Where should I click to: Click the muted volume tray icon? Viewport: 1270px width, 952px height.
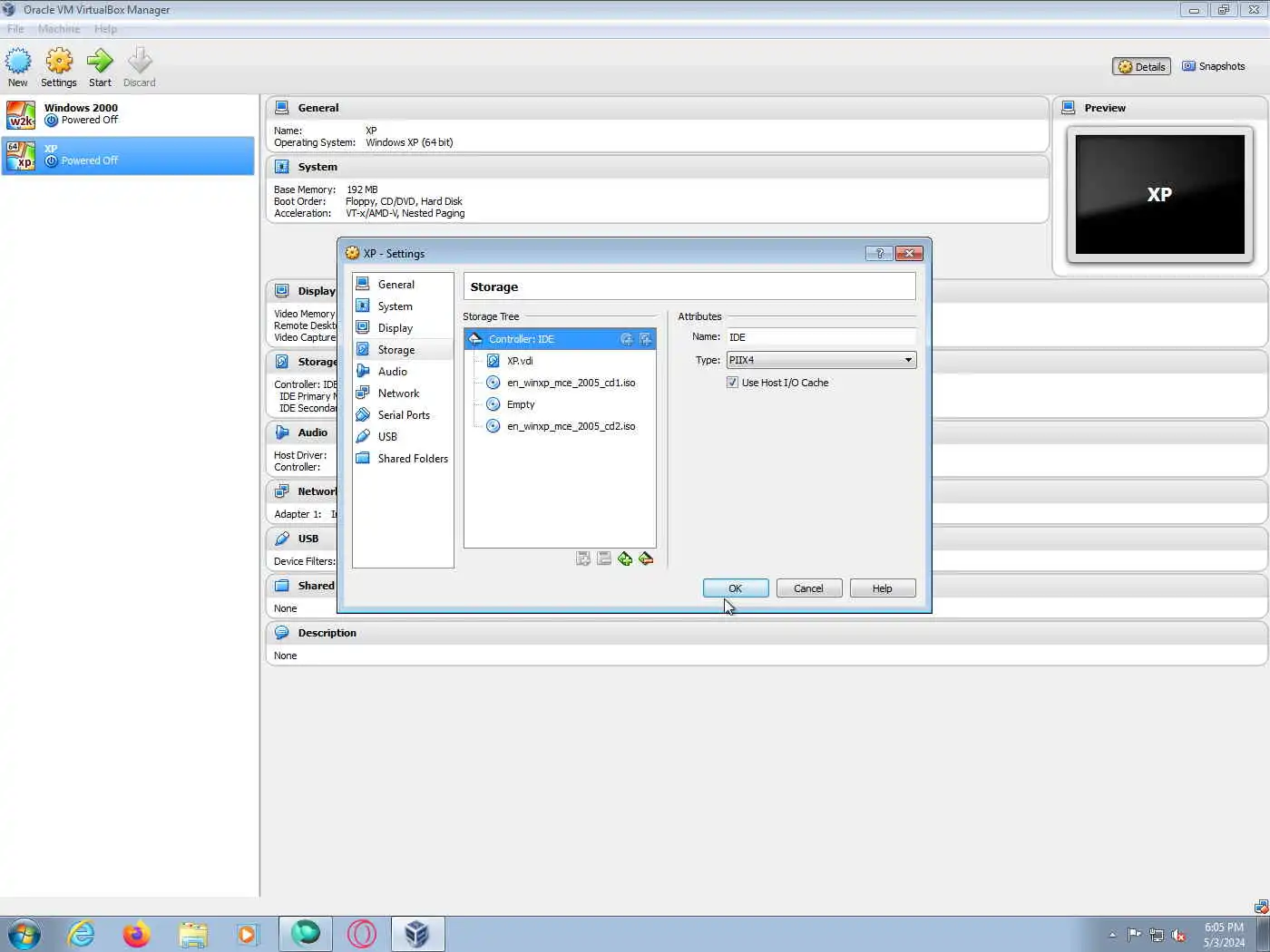tap(1178, 935)
